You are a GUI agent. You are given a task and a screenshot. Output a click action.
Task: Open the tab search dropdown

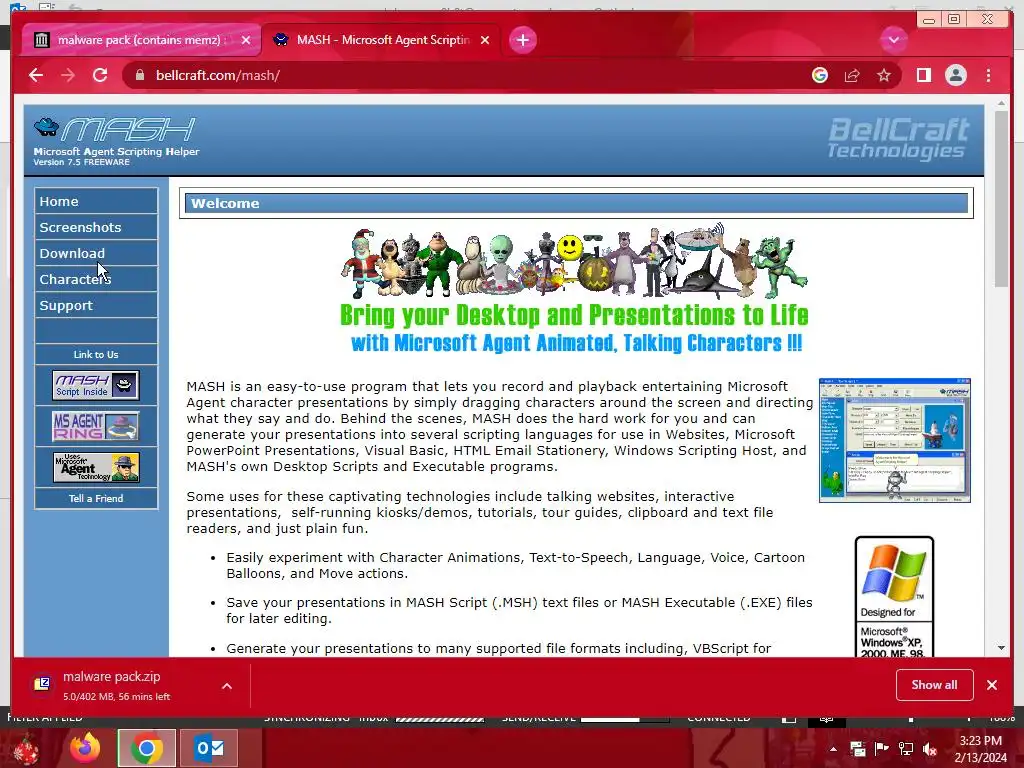893,40
